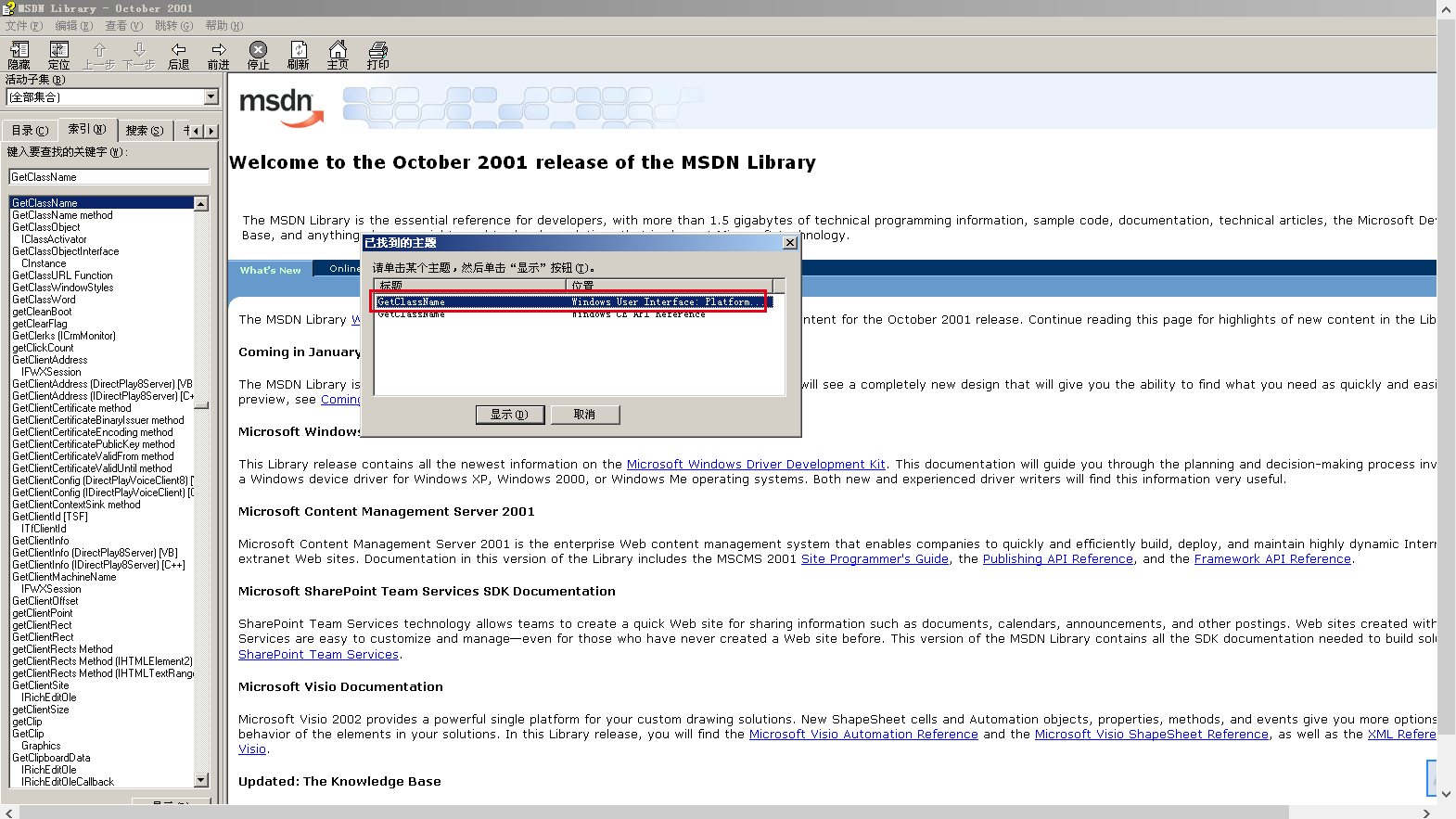The height and width of the screenshot is (819, 1456).
Task: Select the GetClientOffset index entry
Action: pos(45,601)
